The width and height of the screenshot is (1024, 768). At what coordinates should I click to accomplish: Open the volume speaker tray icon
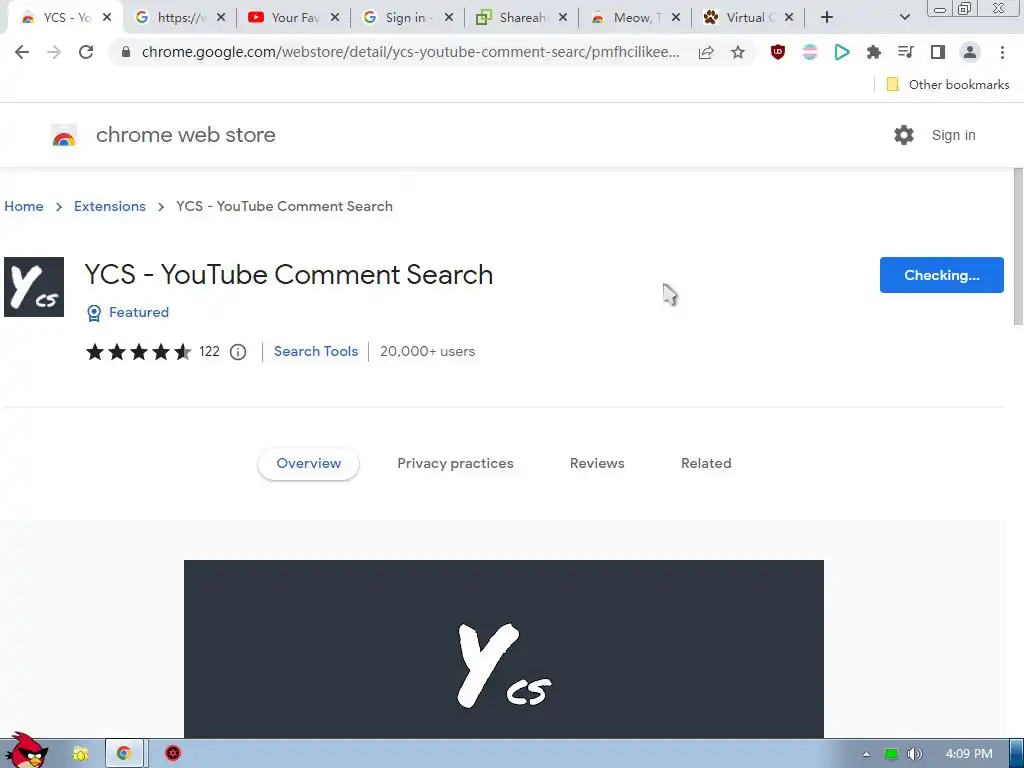coord(914,754)
